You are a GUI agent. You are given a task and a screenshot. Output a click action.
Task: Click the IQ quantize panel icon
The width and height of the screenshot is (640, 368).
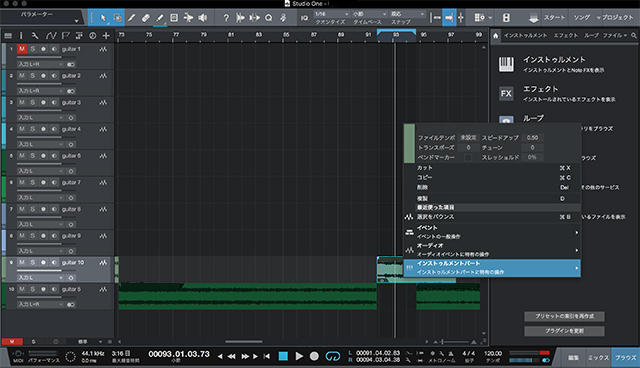pyautogui.click(x=304, y=18)
